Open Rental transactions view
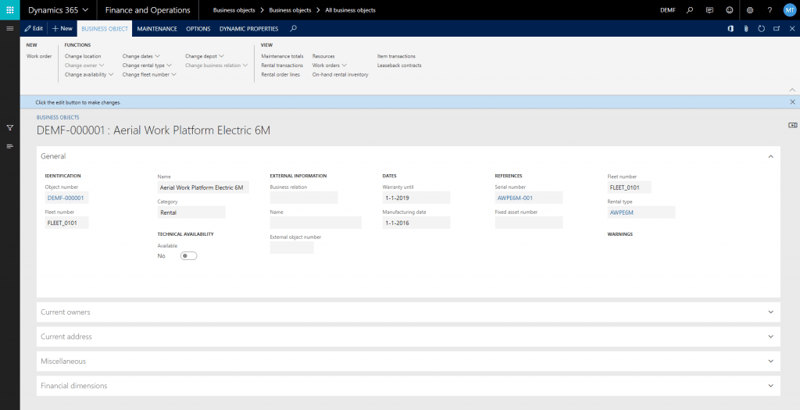This screenshot has width=800, height=410. pyautogui.click(x=282, y=65)
